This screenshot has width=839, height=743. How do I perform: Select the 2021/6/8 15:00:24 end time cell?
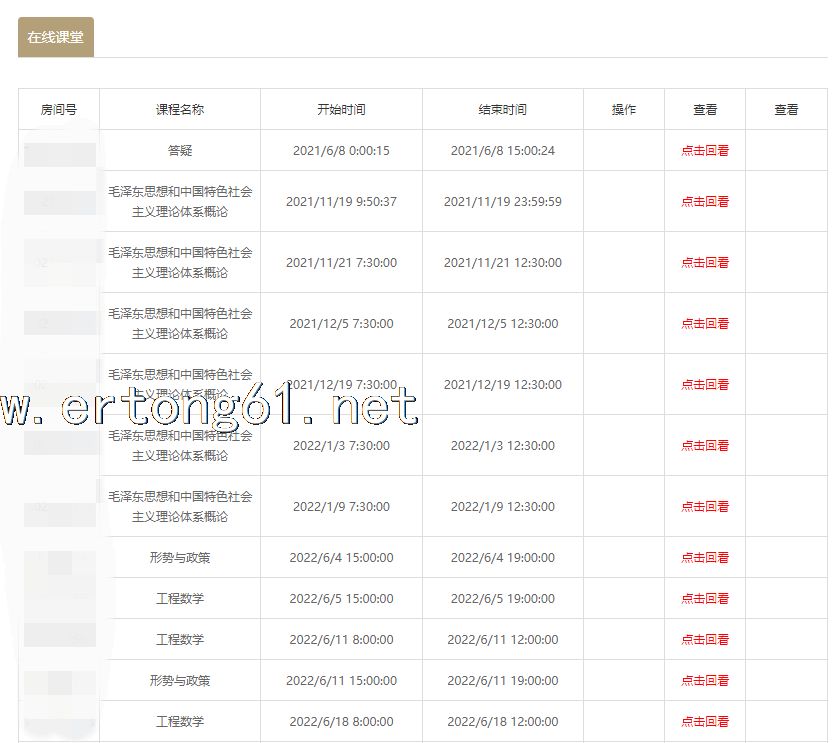coord(502,151)
